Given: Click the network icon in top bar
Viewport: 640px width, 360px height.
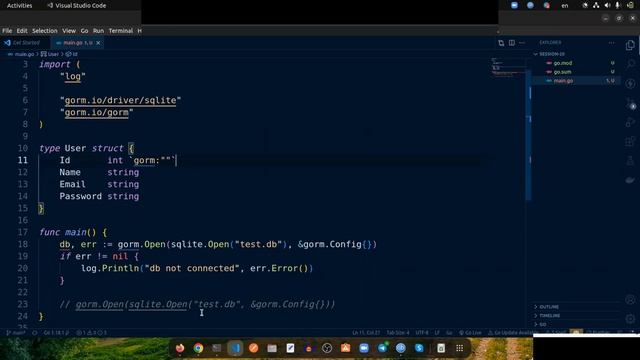Looking at the screenshot, I should coord(596,5).
